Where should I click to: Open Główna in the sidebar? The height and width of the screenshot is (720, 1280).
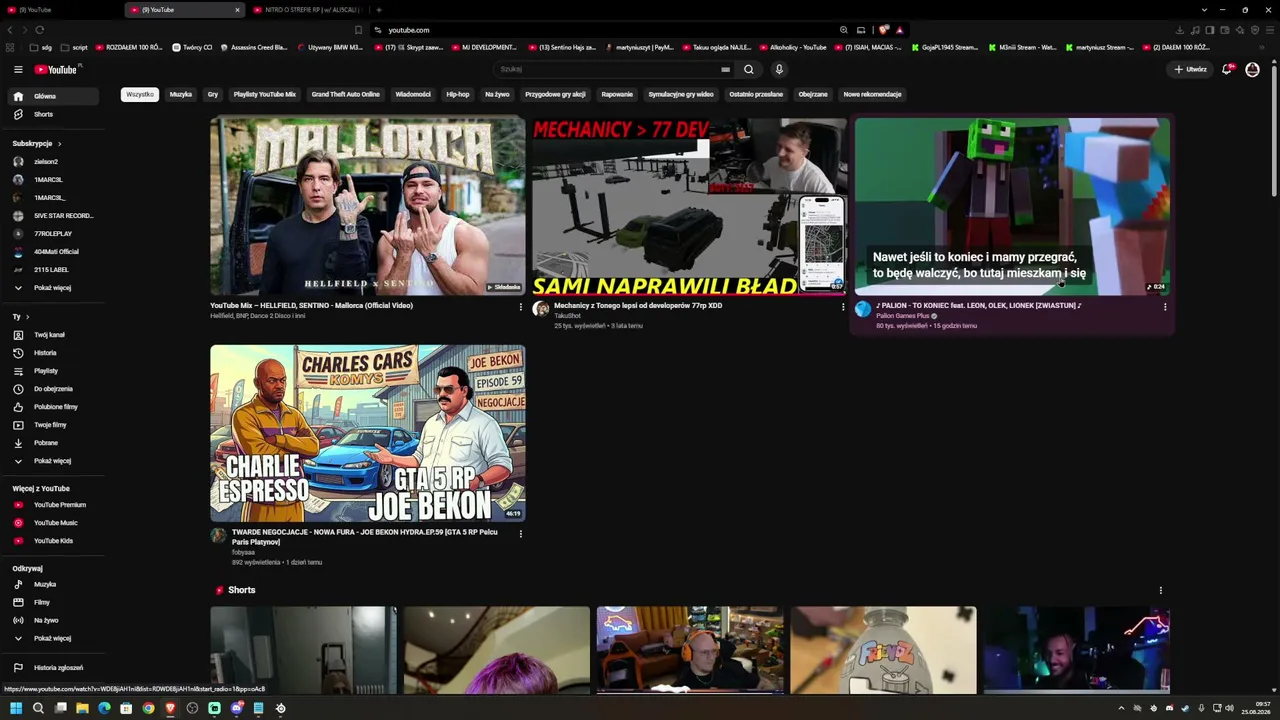(x=55, y=96)
